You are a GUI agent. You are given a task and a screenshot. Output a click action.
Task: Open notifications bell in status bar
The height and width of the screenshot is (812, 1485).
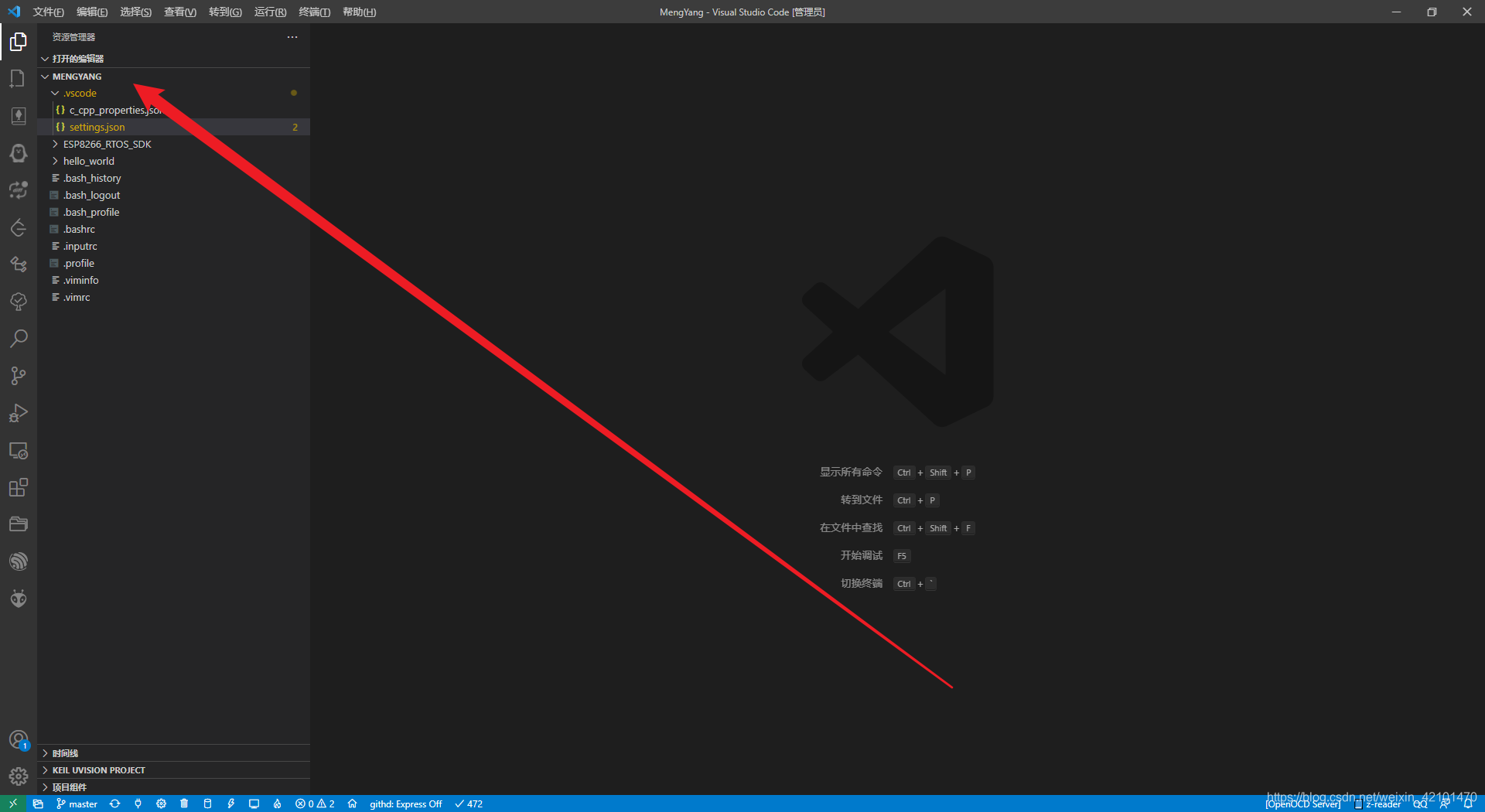pos(1468,803)
